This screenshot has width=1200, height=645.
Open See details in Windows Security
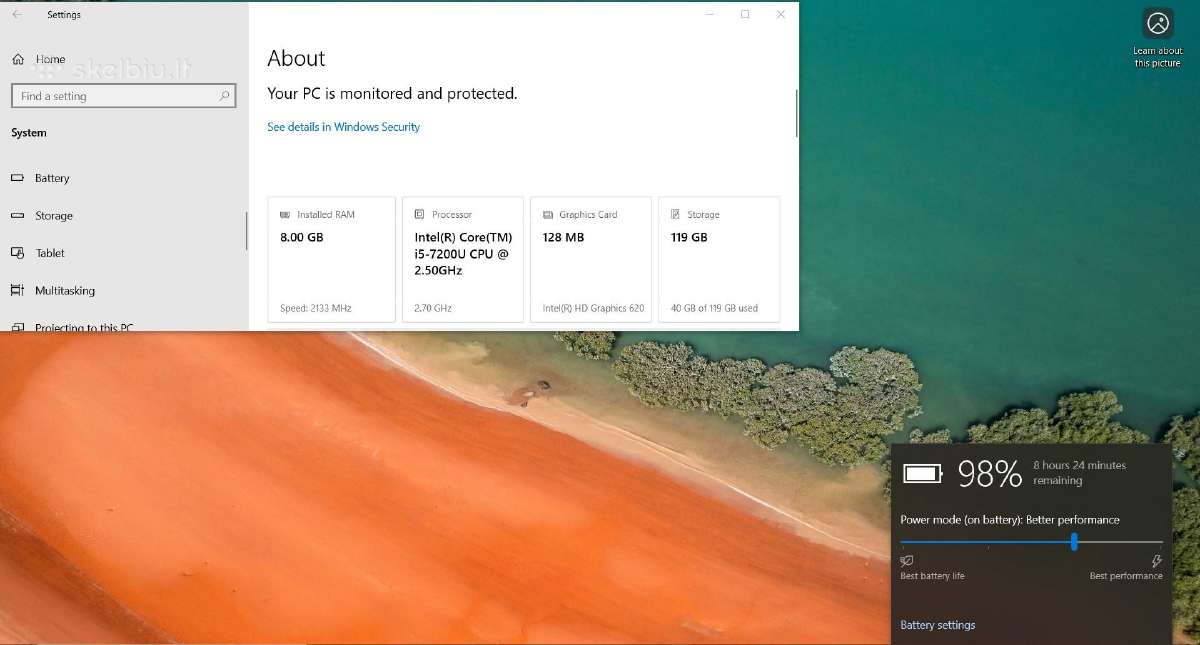[343, 127]
